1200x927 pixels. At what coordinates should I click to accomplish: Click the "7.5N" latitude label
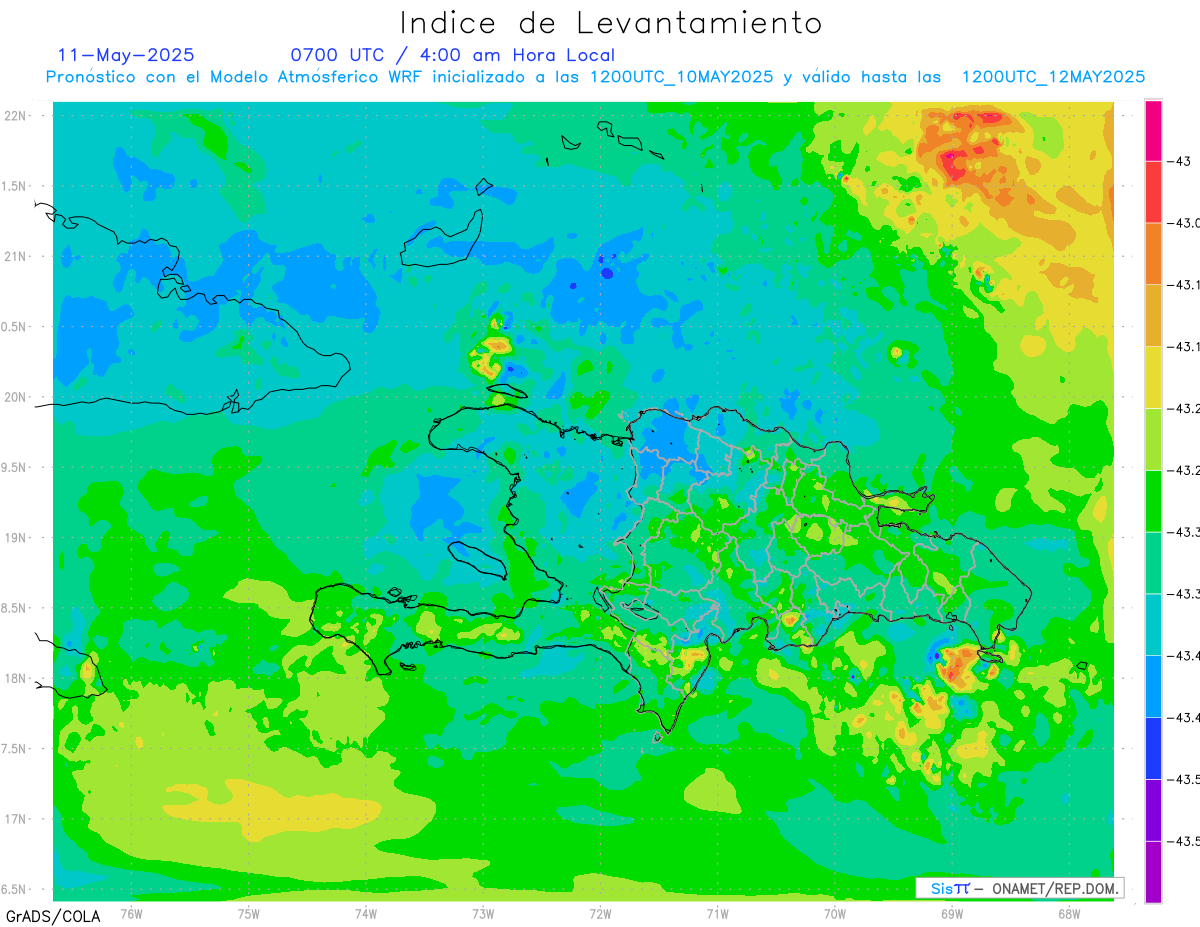(15, 749)
